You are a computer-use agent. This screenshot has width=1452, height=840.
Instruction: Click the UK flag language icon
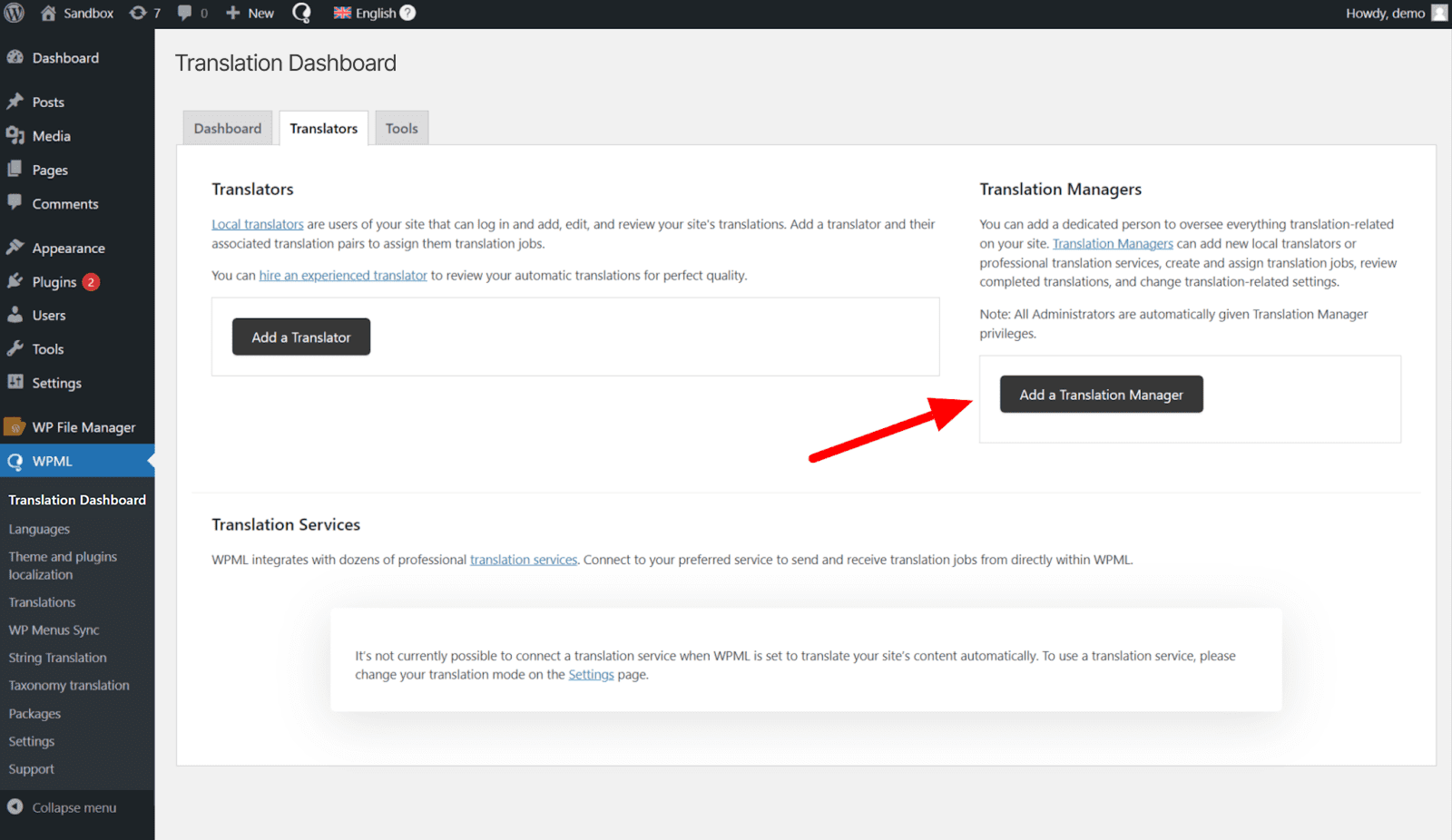click(x=342, y=13)
